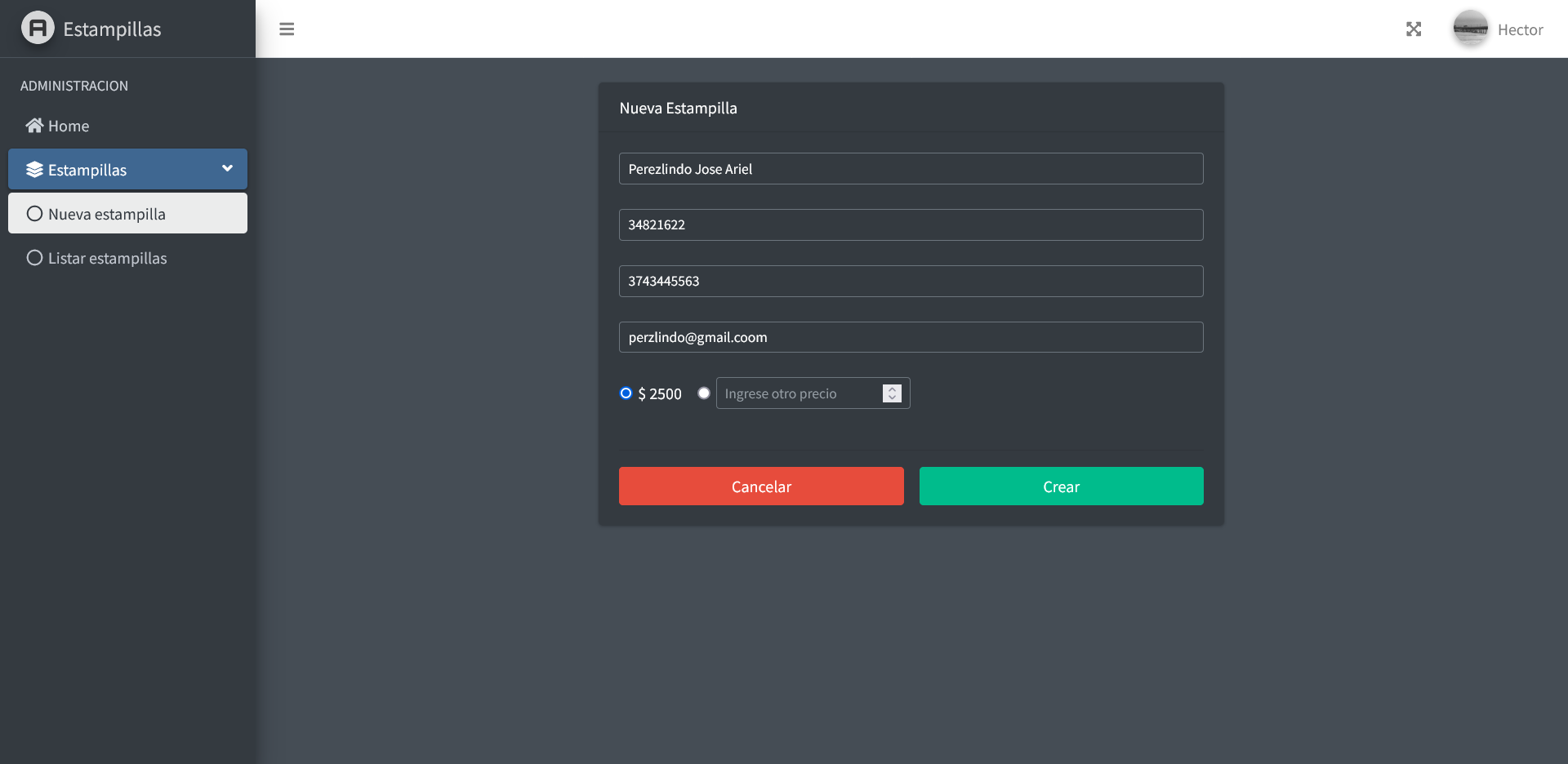Open Hector's user avatar picture

click(x=1470, y=29)
